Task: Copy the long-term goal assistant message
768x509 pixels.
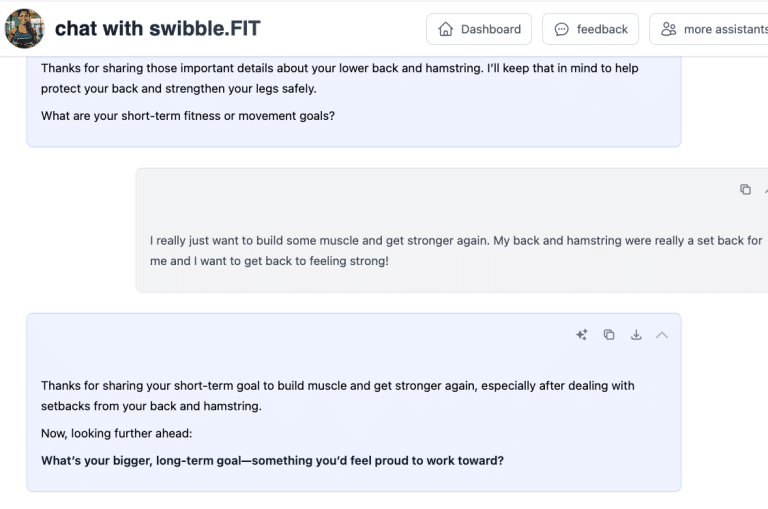Action: (x=608, y=335)
